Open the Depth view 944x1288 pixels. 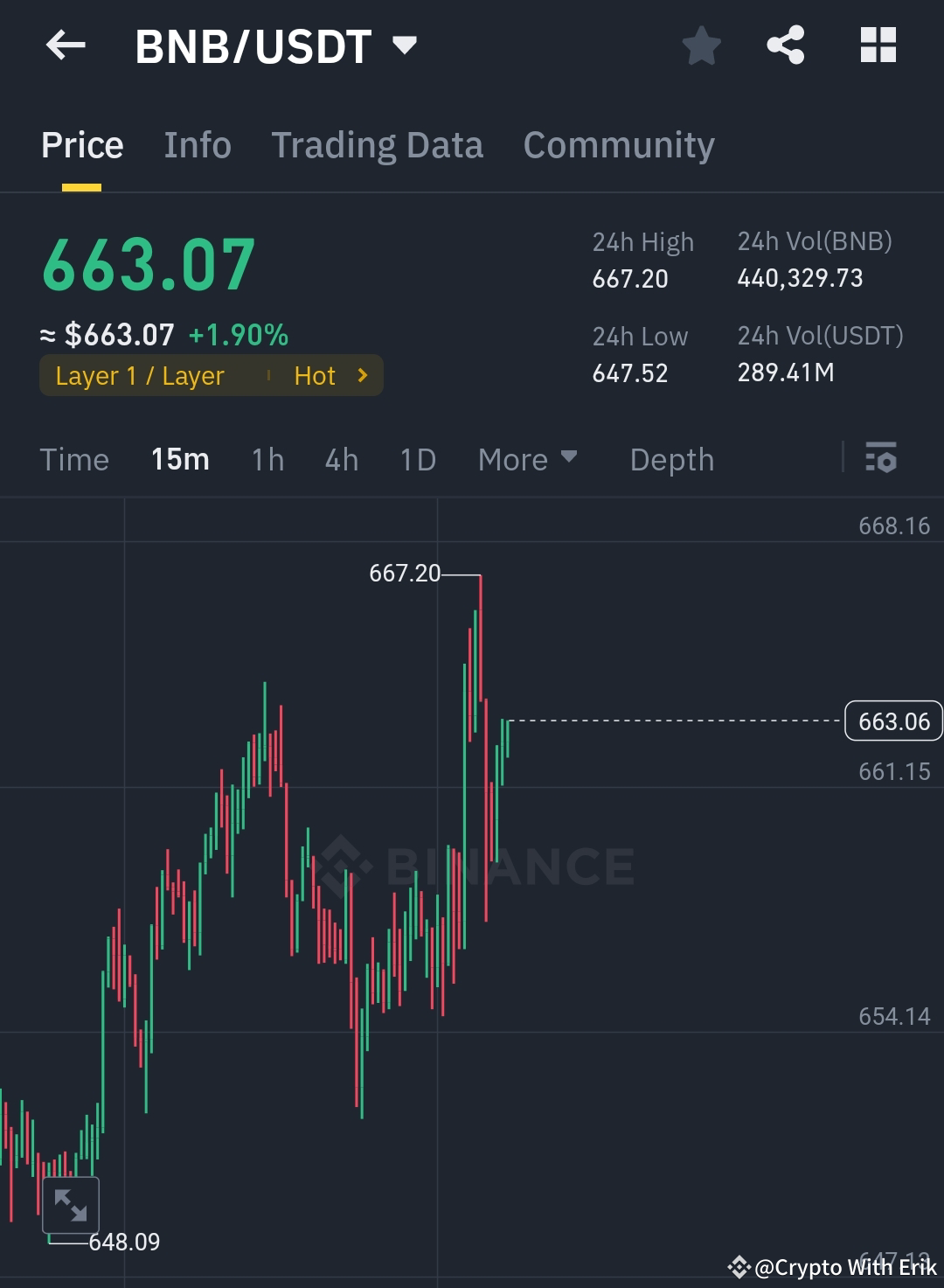(671, 458)
